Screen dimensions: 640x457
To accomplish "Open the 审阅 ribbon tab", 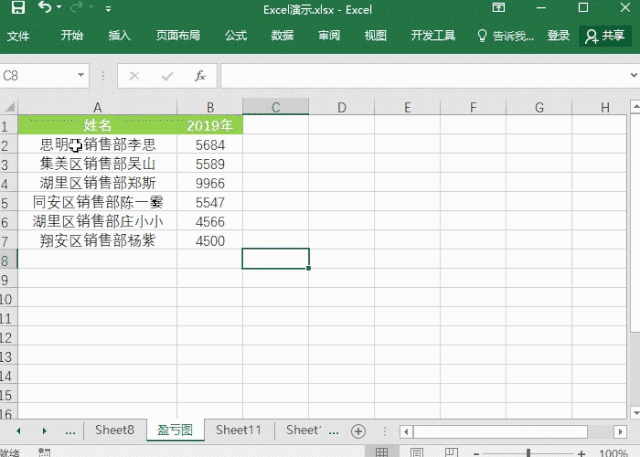I will [329, 35].
